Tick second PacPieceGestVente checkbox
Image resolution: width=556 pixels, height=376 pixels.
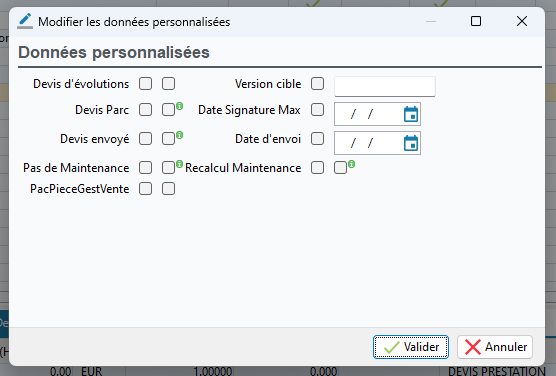tap(168, 189)
